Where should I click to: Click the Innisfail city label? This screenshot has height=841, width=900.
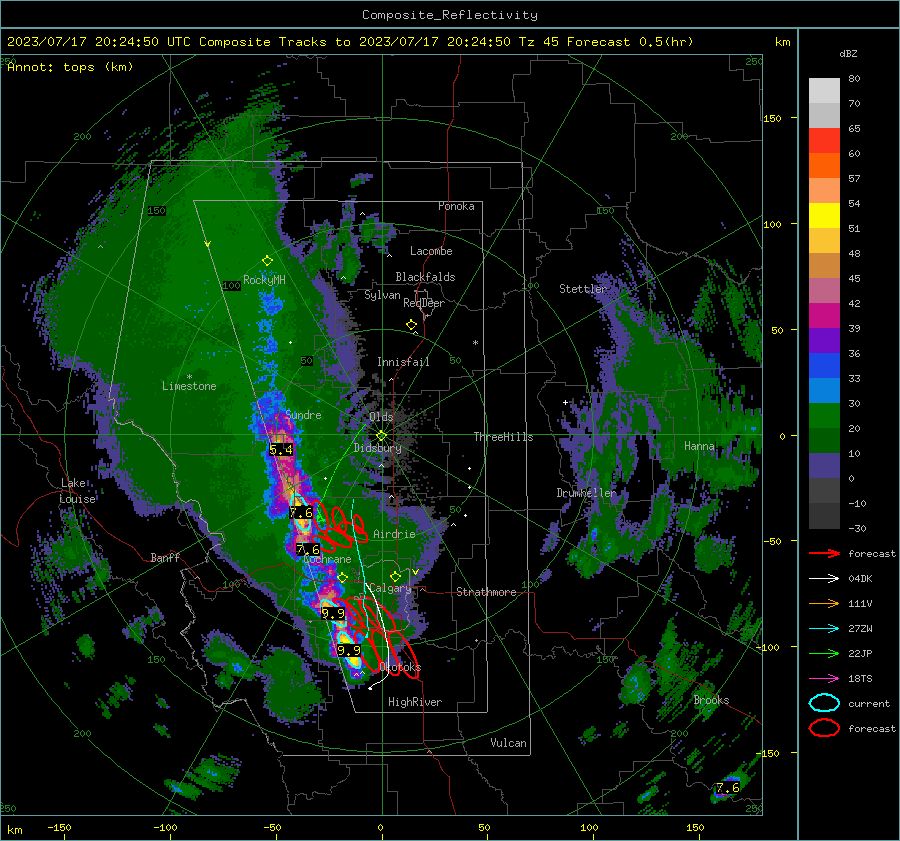(x=403, y=362)
